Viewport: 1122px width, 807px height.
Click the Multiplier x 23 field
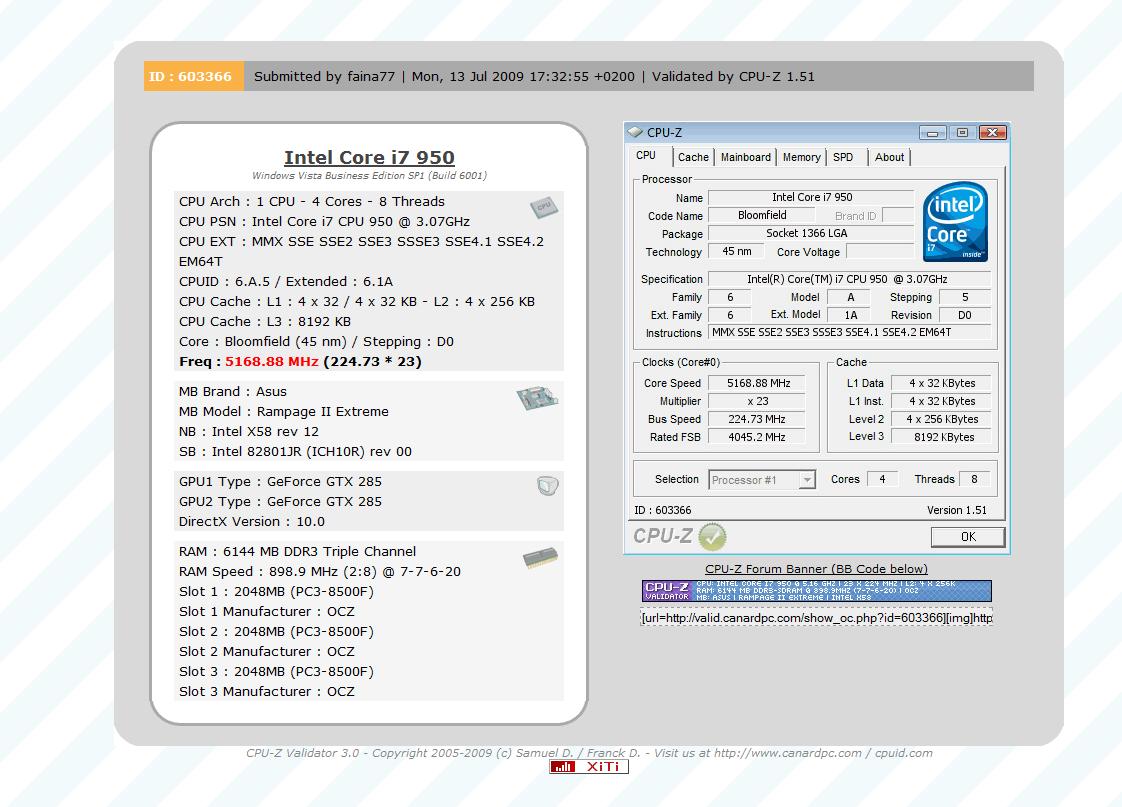click(x=758, y=401)
